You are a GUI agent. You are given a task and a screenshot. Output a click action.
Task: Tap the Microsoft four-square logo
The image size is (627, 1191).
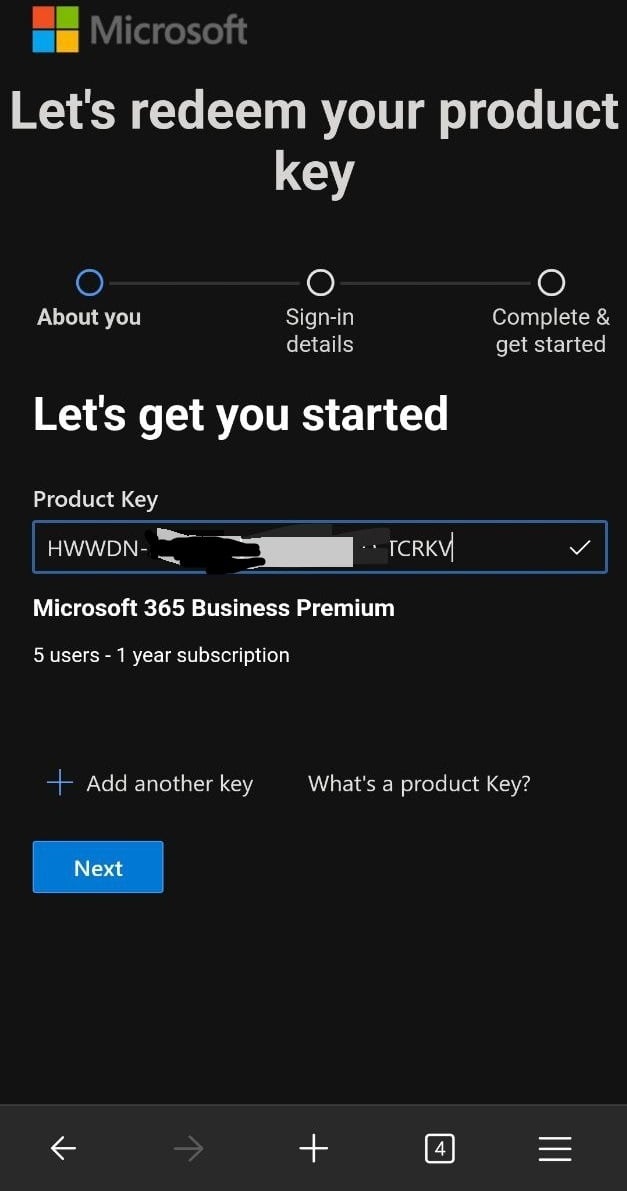pos(55,29)
